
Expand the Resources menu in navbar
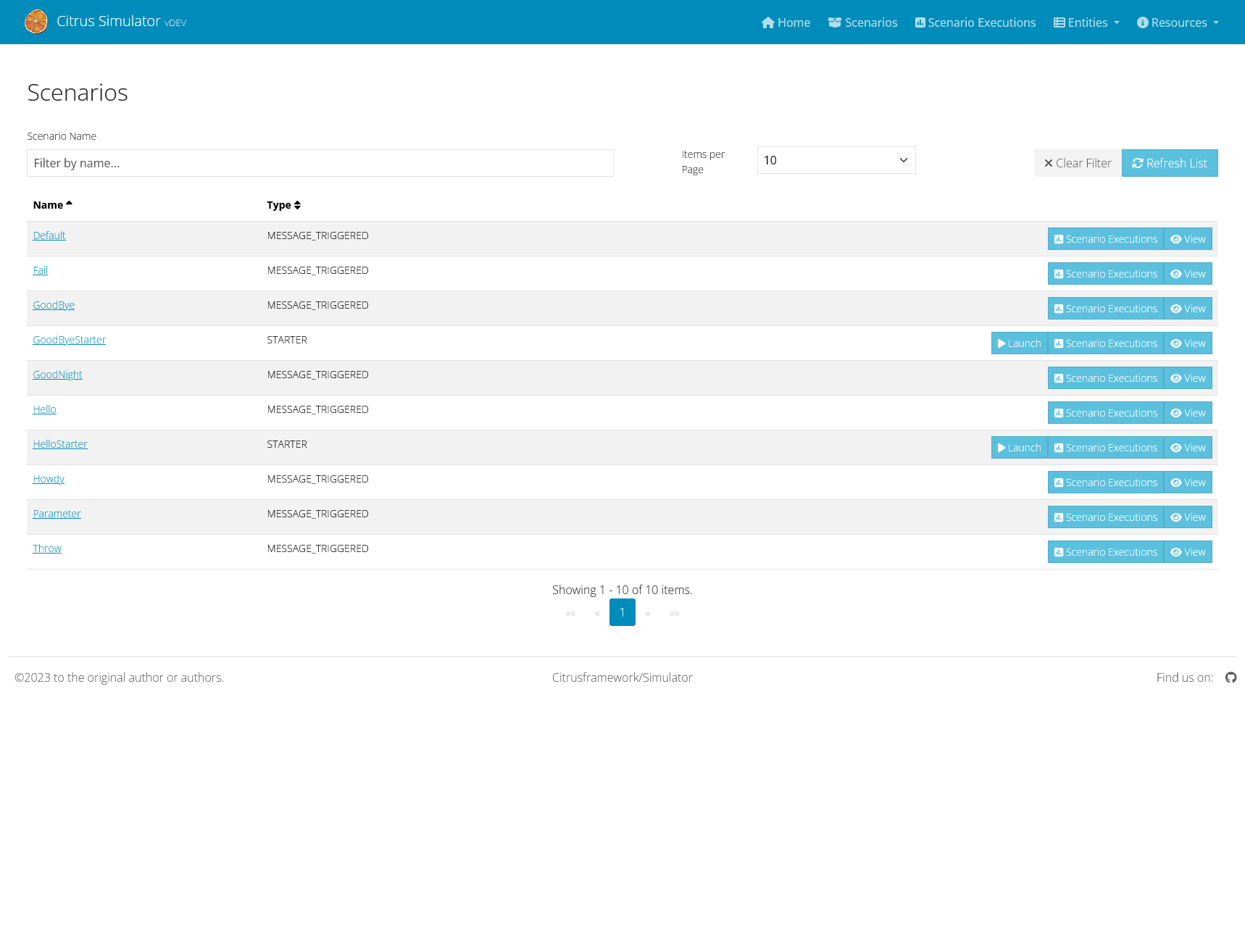click(1177, 22)
